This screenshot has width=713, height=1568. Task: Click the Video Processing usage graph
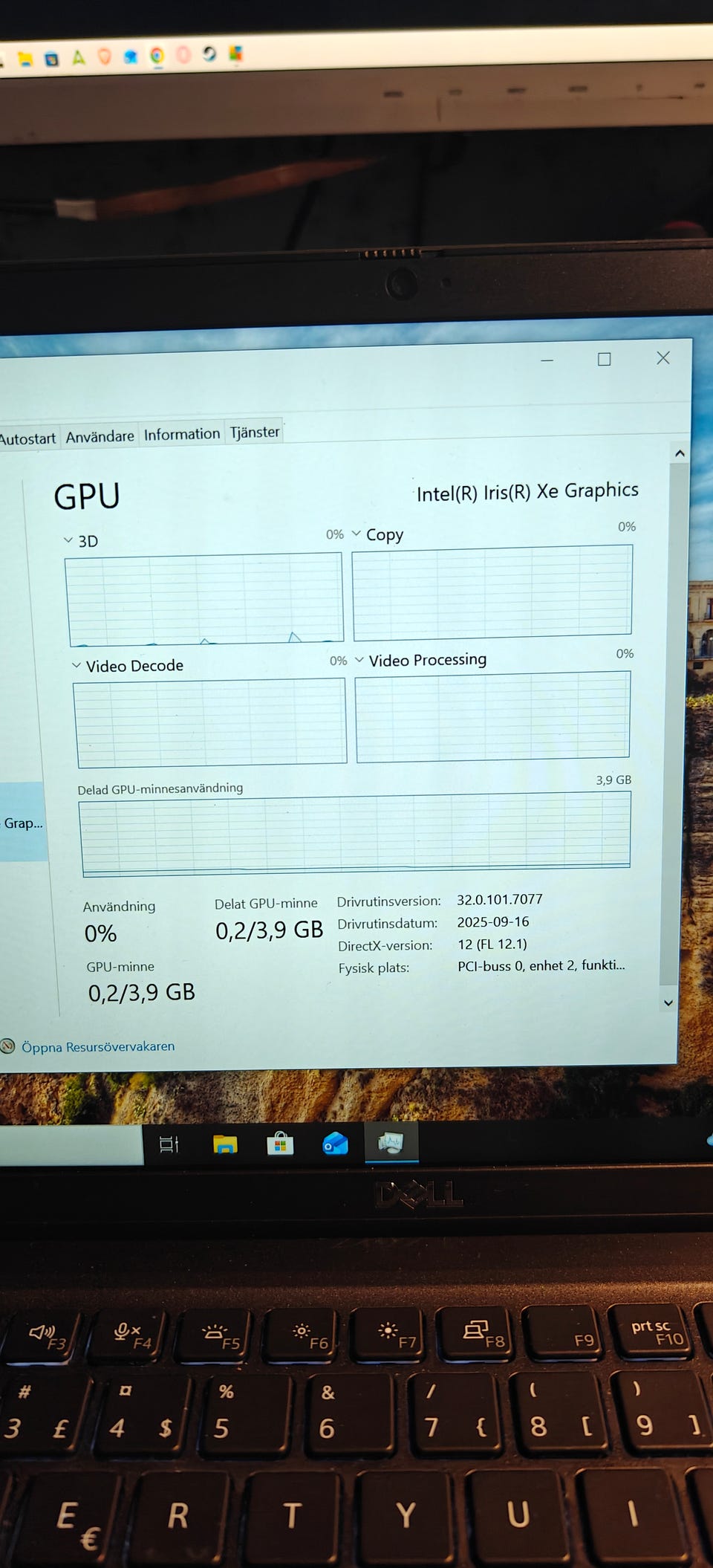[x=493, y=716]
